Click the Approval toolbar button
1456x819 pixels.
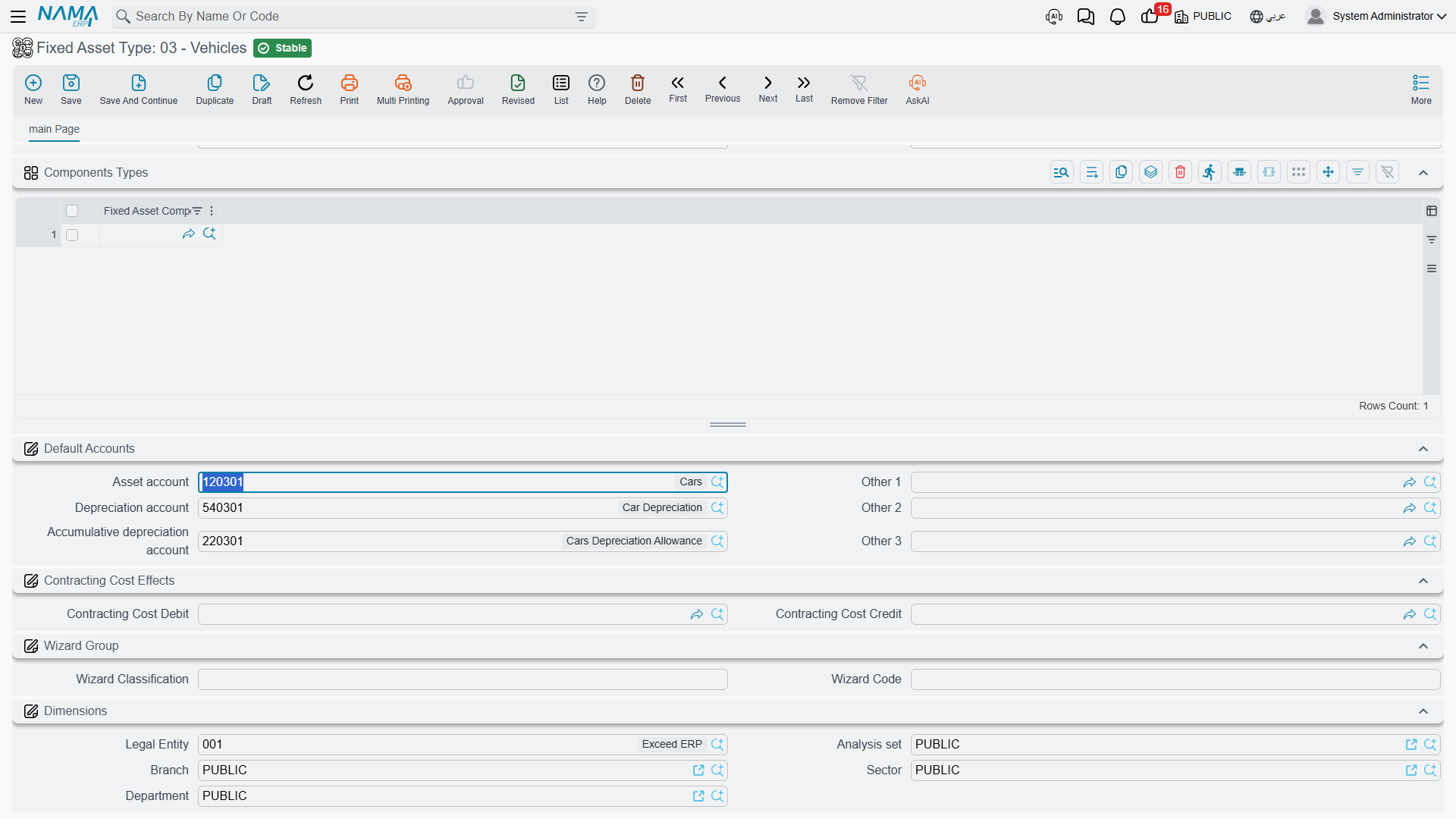tap(466, 89)
